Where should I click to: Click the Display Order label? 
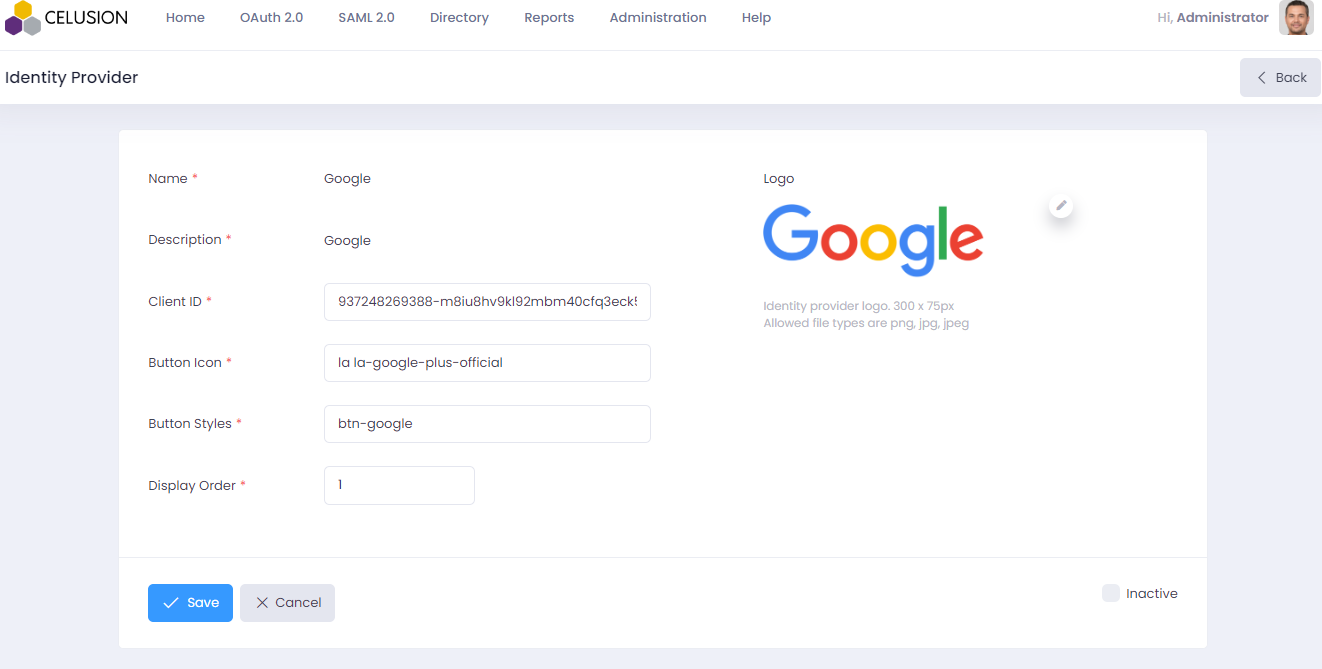click(192, 485)
